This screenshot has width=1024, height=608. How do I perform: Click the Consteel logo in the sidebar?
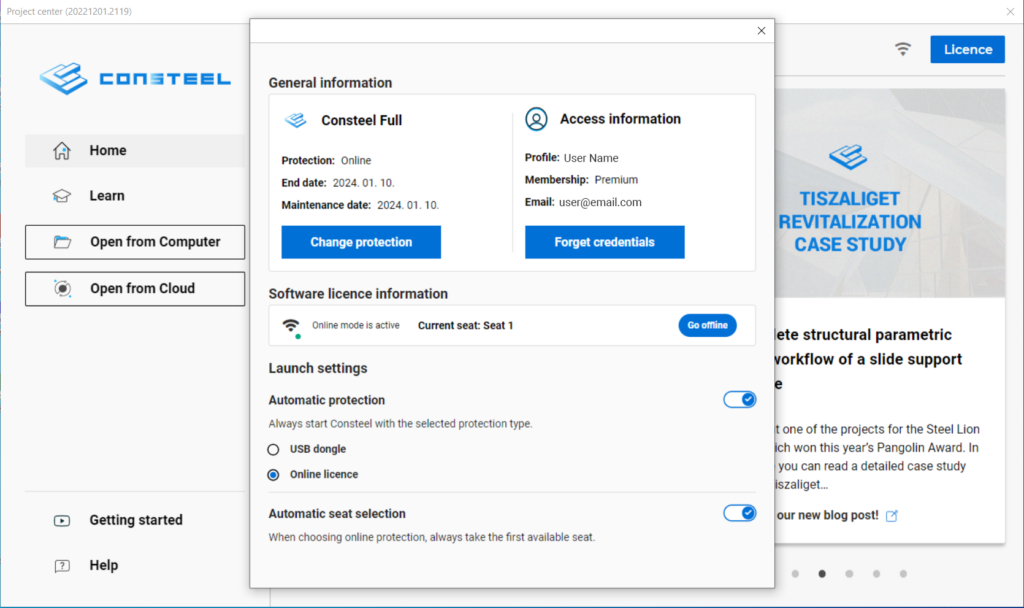point(135,79)
